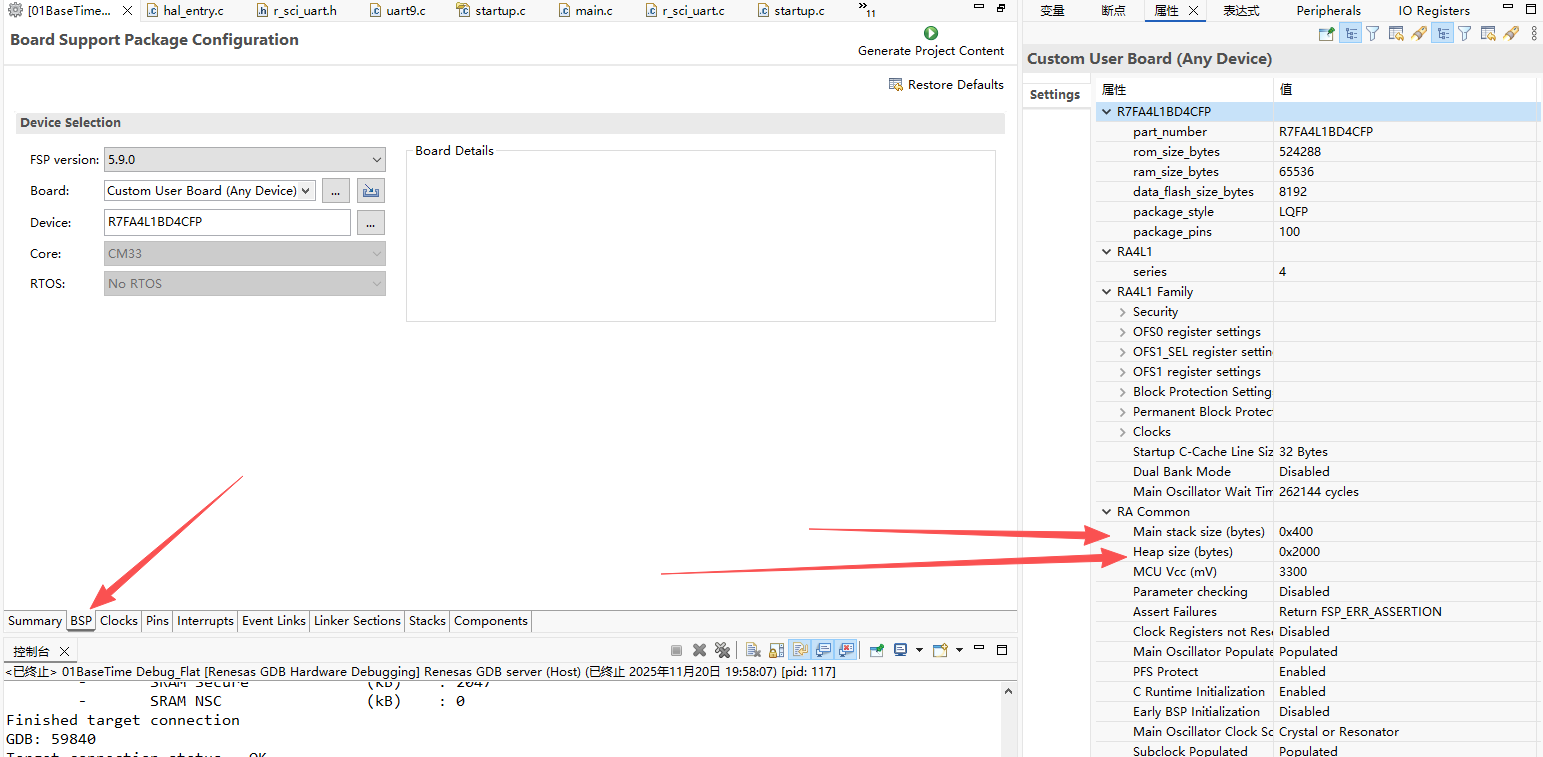Image resolution: width=1543 pixels, height=757 pixels.
Task: Open a new console view
Action: pos(939,650)
